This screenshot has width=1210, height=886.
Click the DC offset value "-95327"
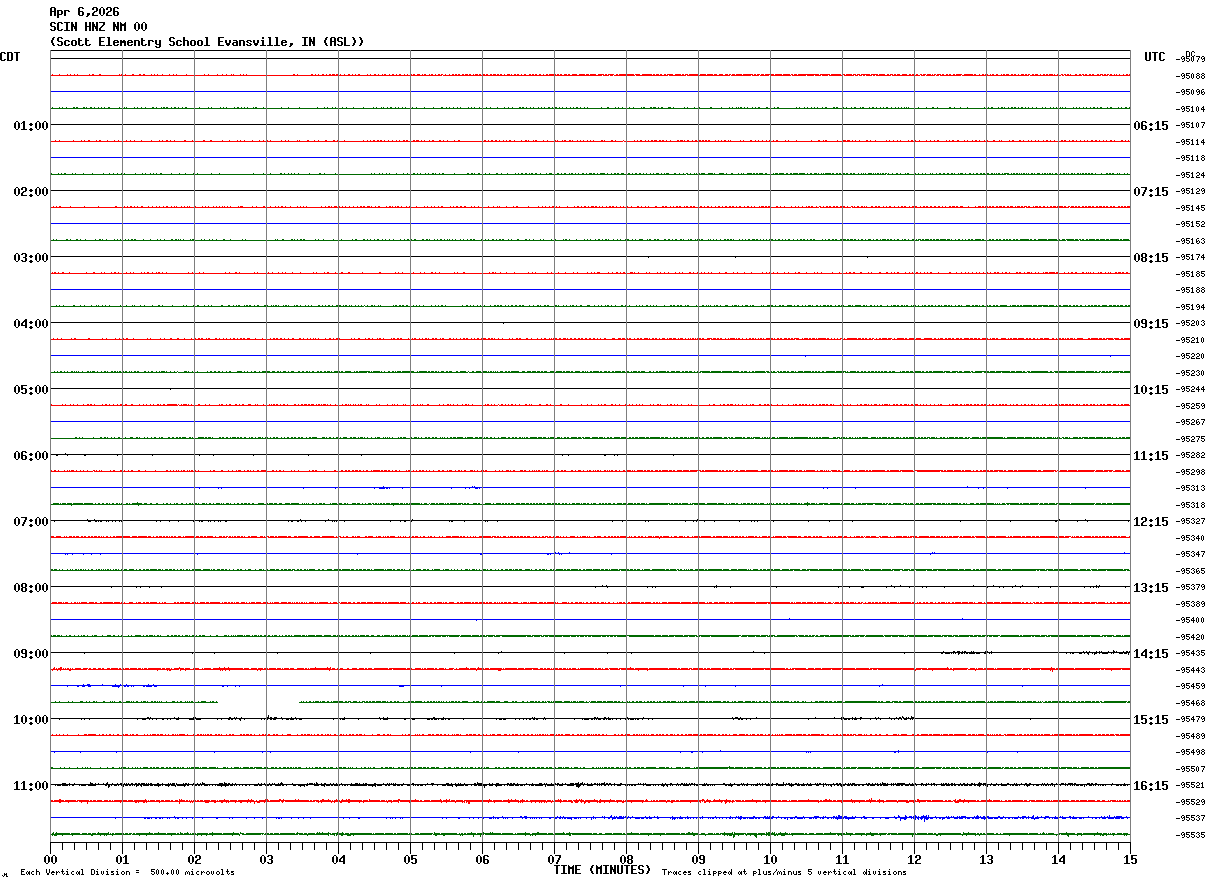click(x=1190, y=521)
